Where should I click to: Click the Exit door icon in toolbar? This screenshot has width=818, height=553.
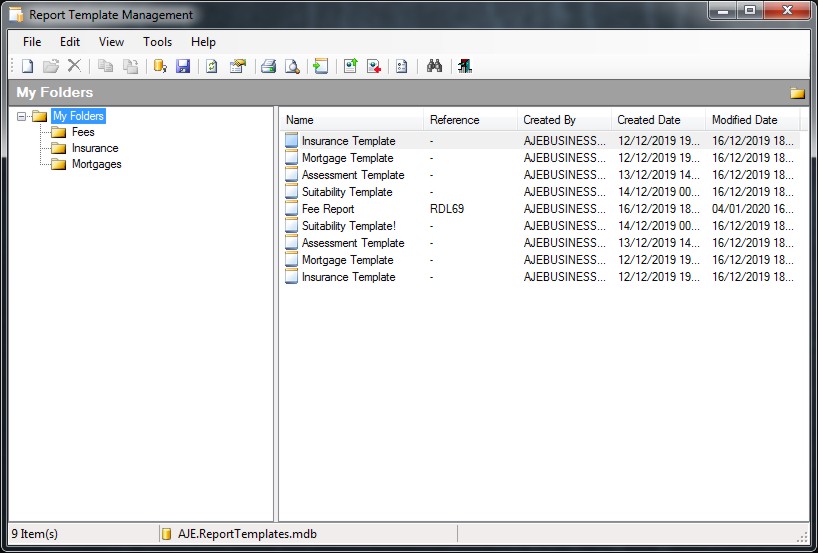(465, 66)
